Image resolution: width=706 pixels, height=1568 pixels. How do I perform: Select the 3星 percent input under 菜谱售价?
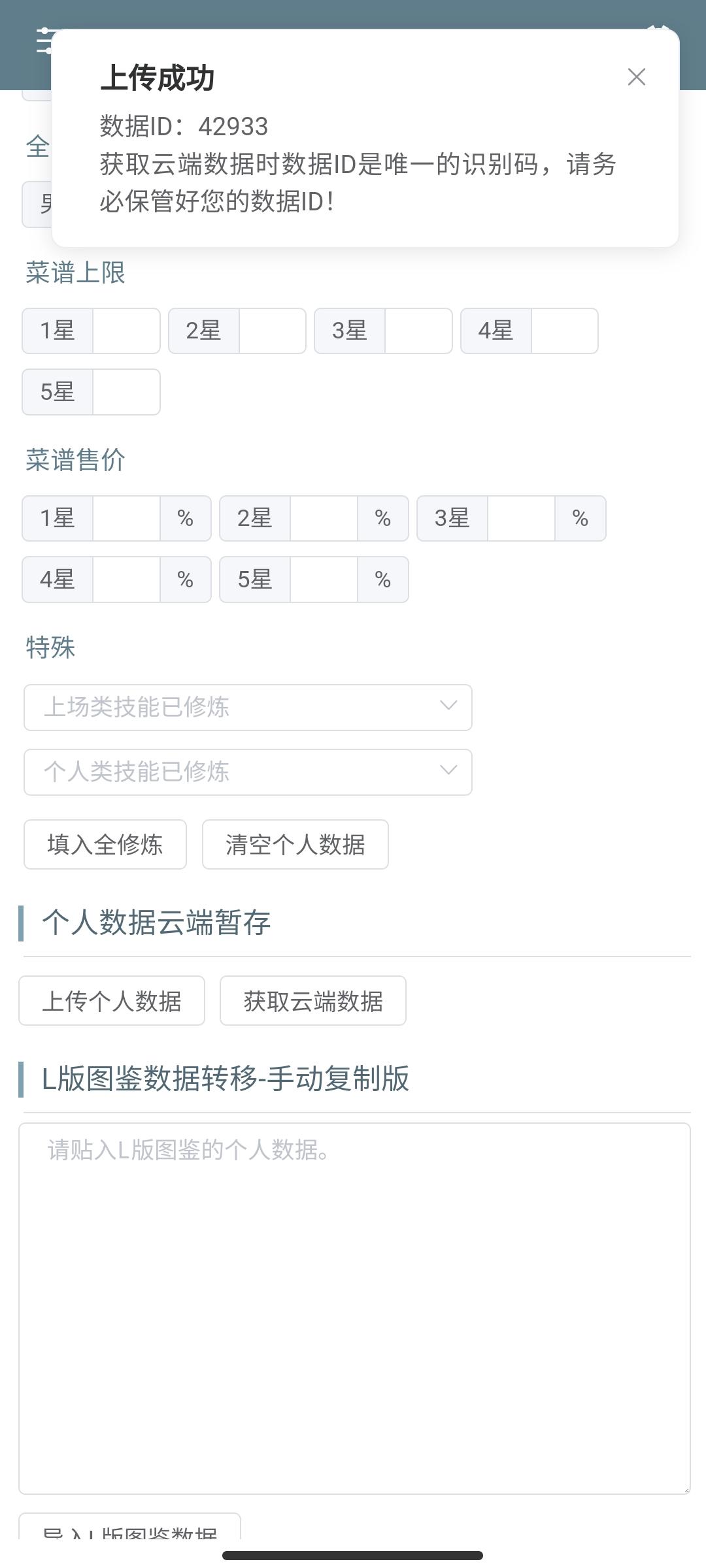tap(521, 518)
